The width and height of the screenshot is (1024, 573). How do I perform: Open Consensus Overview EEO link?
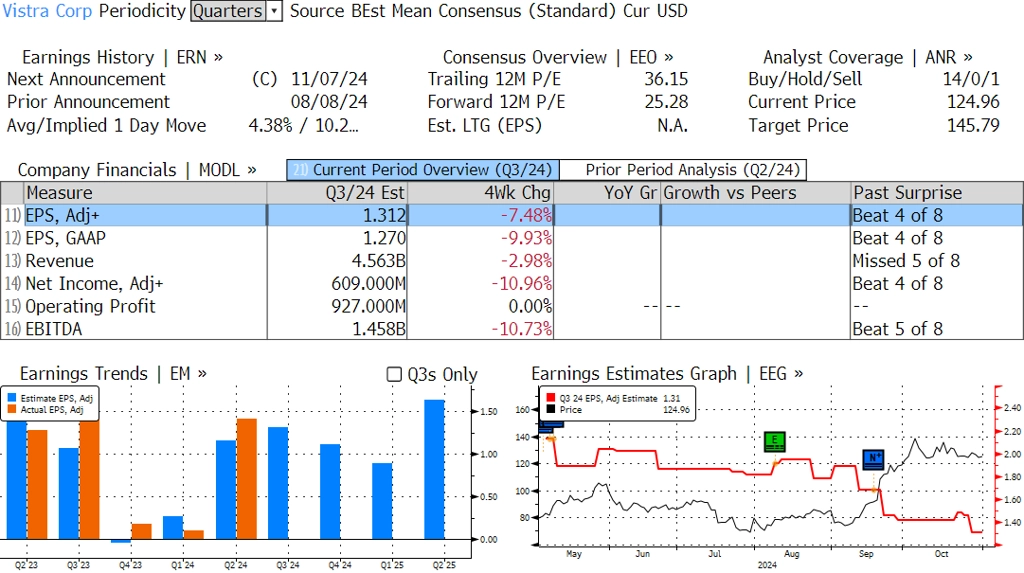click(x=558, y=57)
